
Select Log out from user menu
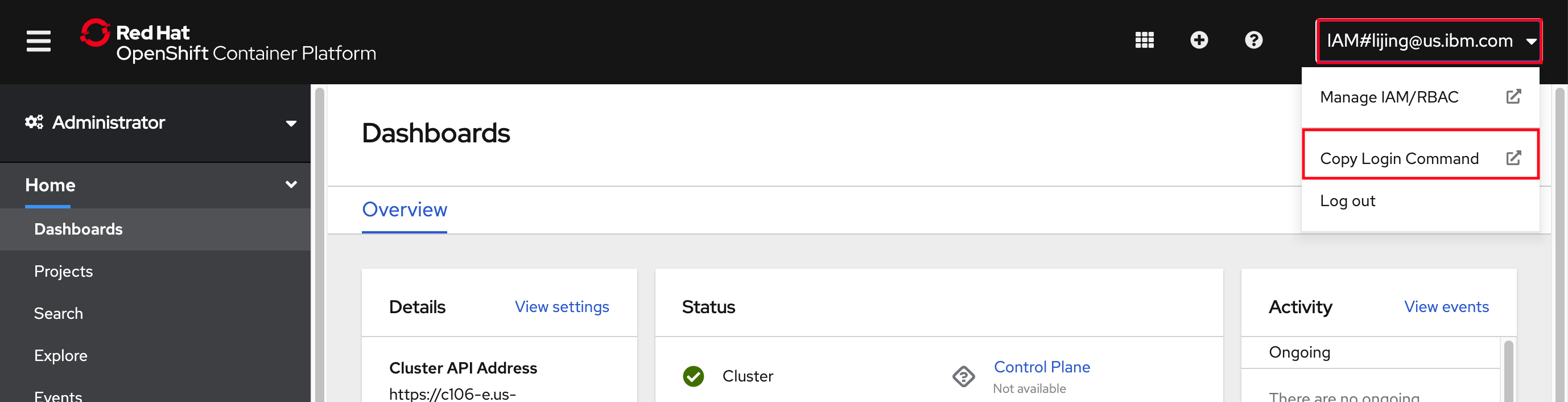(x=1348, y=201)
